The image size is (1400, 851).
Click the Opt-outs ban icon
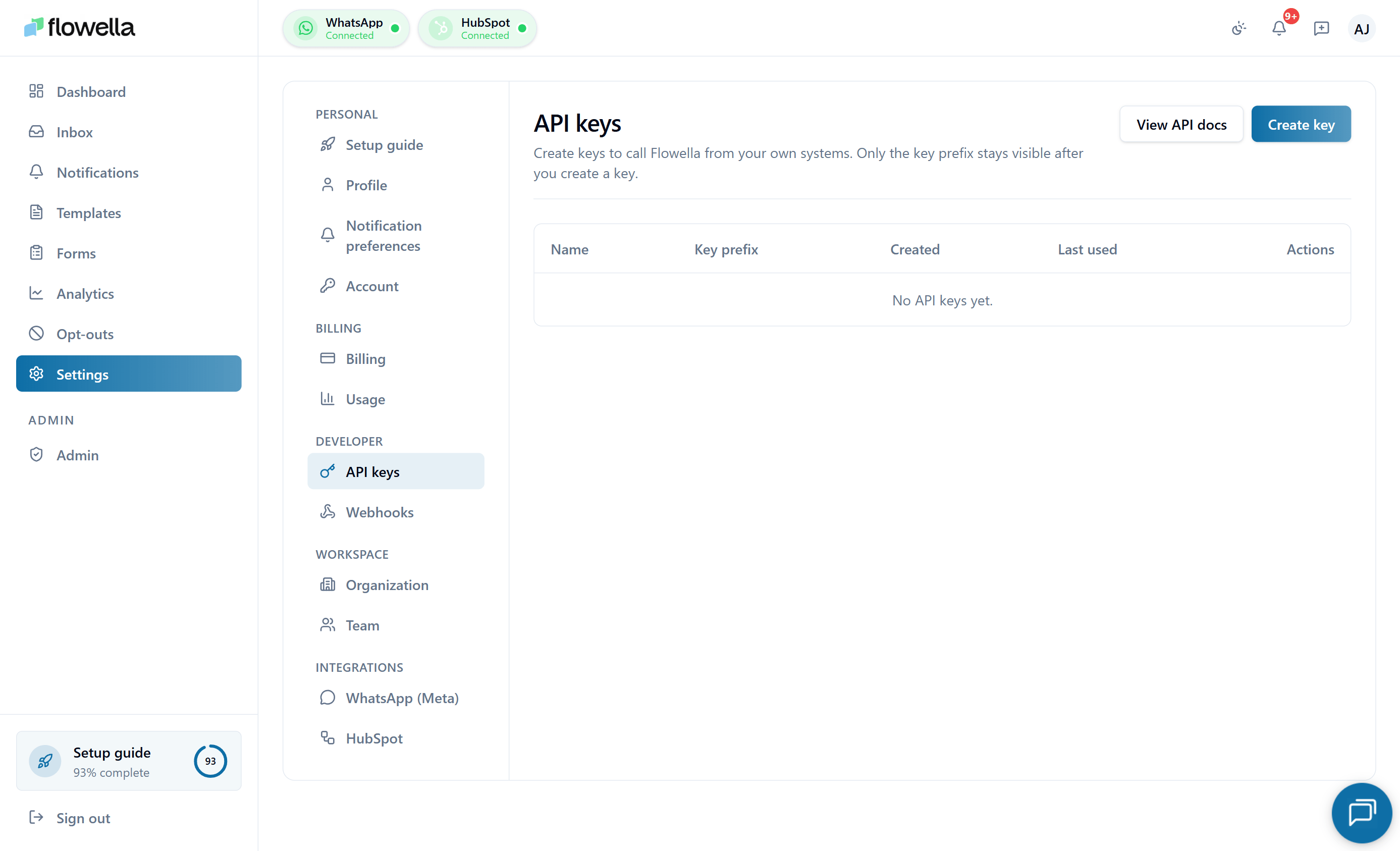[36, 333]
